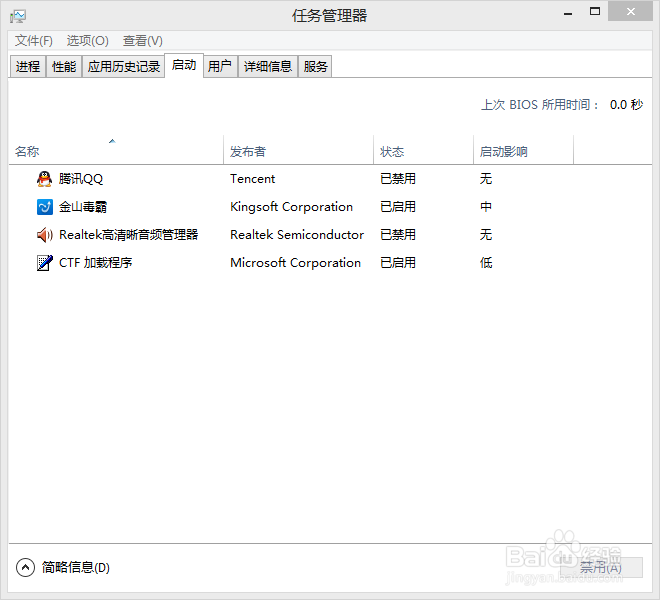The height and width of the screenshot is (600, 660).
Task: Click the 0.0 秒 BIOS time value
Action: [626, 105]
